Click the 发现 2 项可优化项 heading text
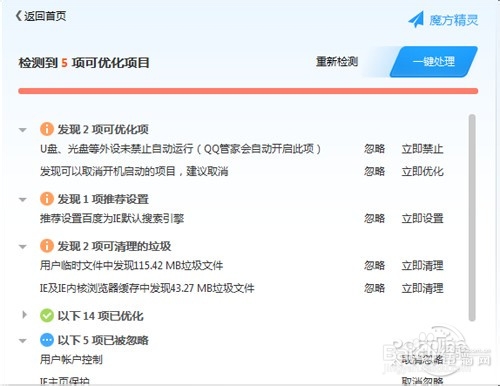 point(103,129)
